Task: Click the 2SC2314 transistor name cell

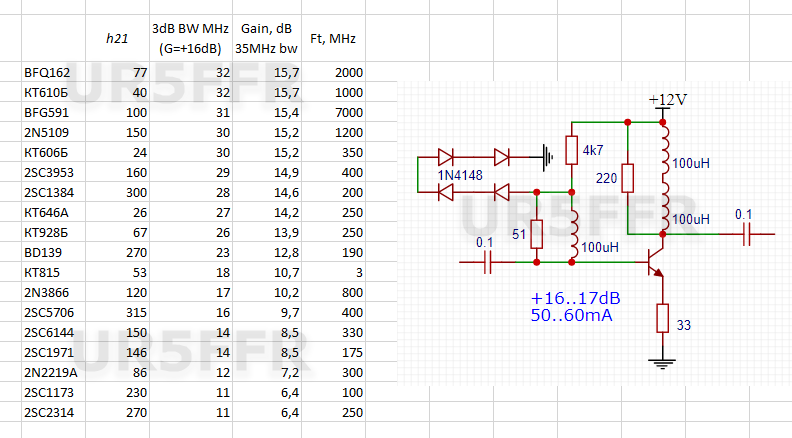Action: (x=54, y=412)
